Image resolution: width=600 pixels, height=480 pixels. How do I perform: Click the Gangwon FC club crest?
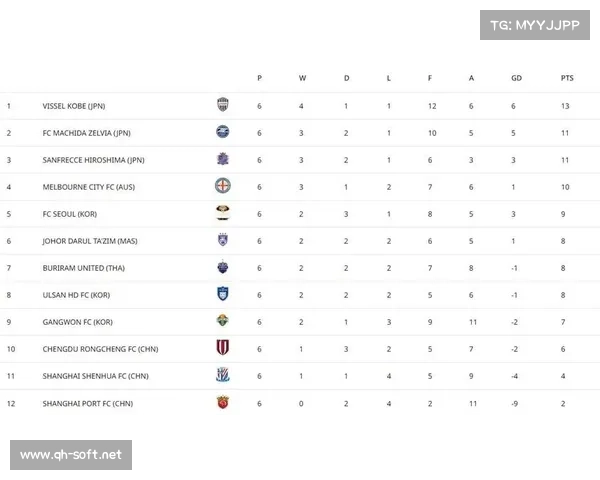click(223, 321)
